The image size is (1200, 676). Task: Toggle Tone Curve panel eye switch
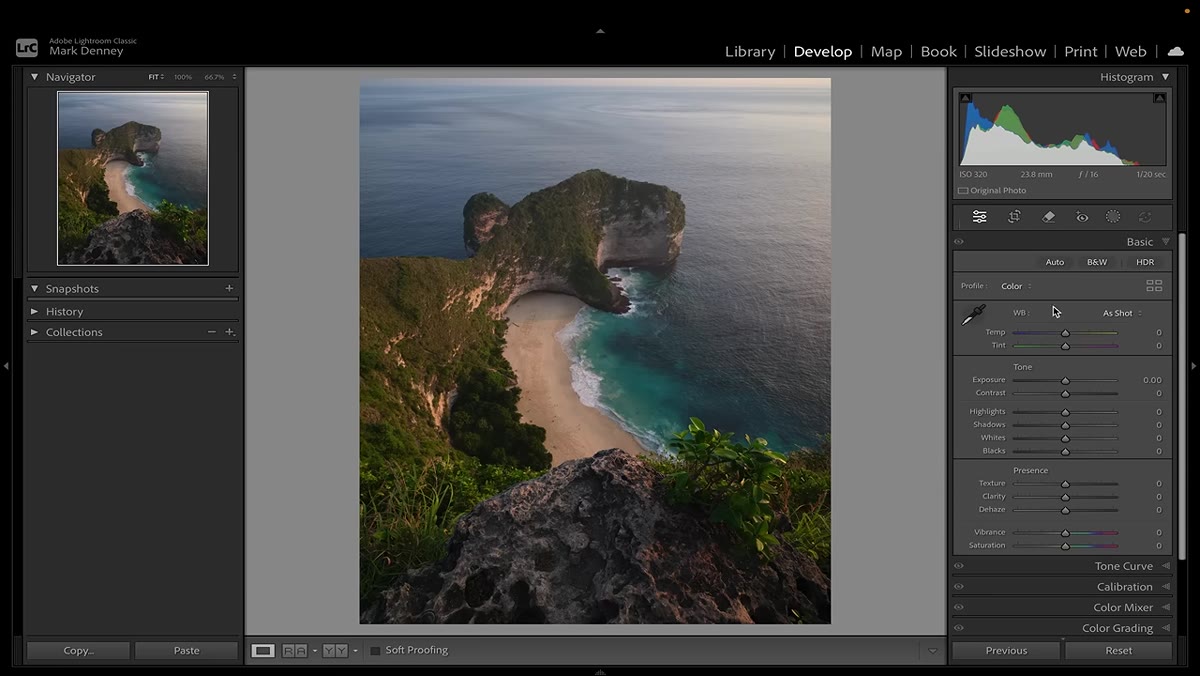point(959,566)
